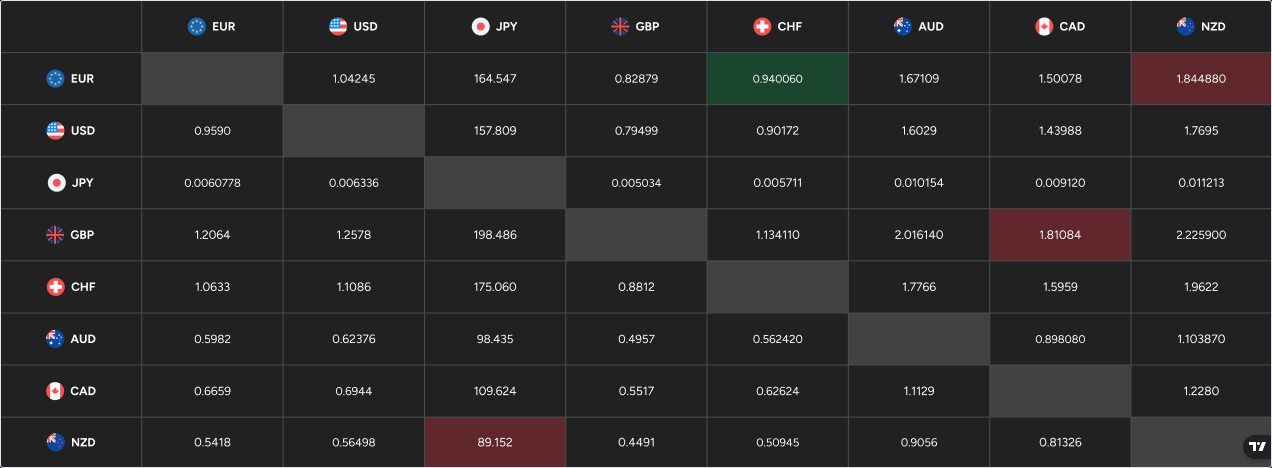Select the green EUR/CHF cell 0.940060
Viewport: 1272px width, 468px height.
(x=777, y=79)
